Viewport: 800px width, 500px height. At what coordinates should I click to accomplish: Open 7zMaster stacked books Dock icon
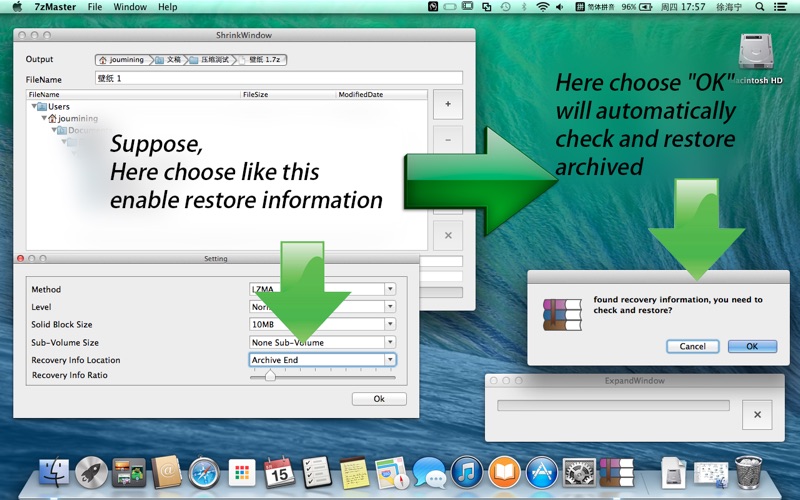pyautogui.click(x=616, y=472)
